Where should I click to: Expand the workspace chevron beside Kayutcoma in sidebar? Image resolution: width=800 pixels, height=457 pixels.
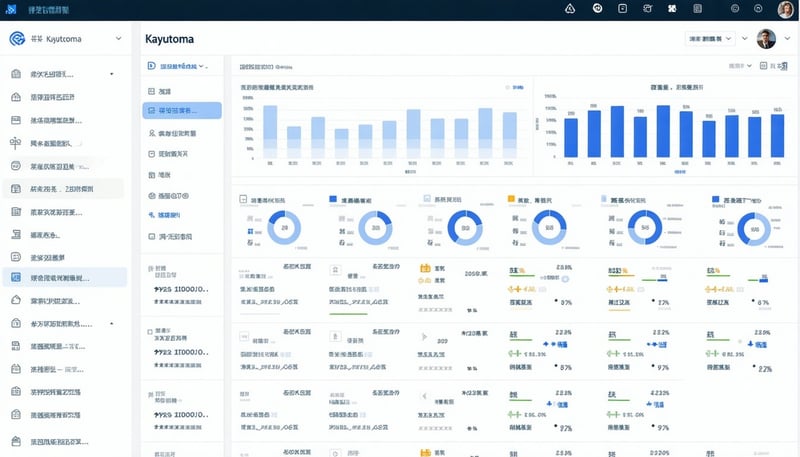point(118,38)
